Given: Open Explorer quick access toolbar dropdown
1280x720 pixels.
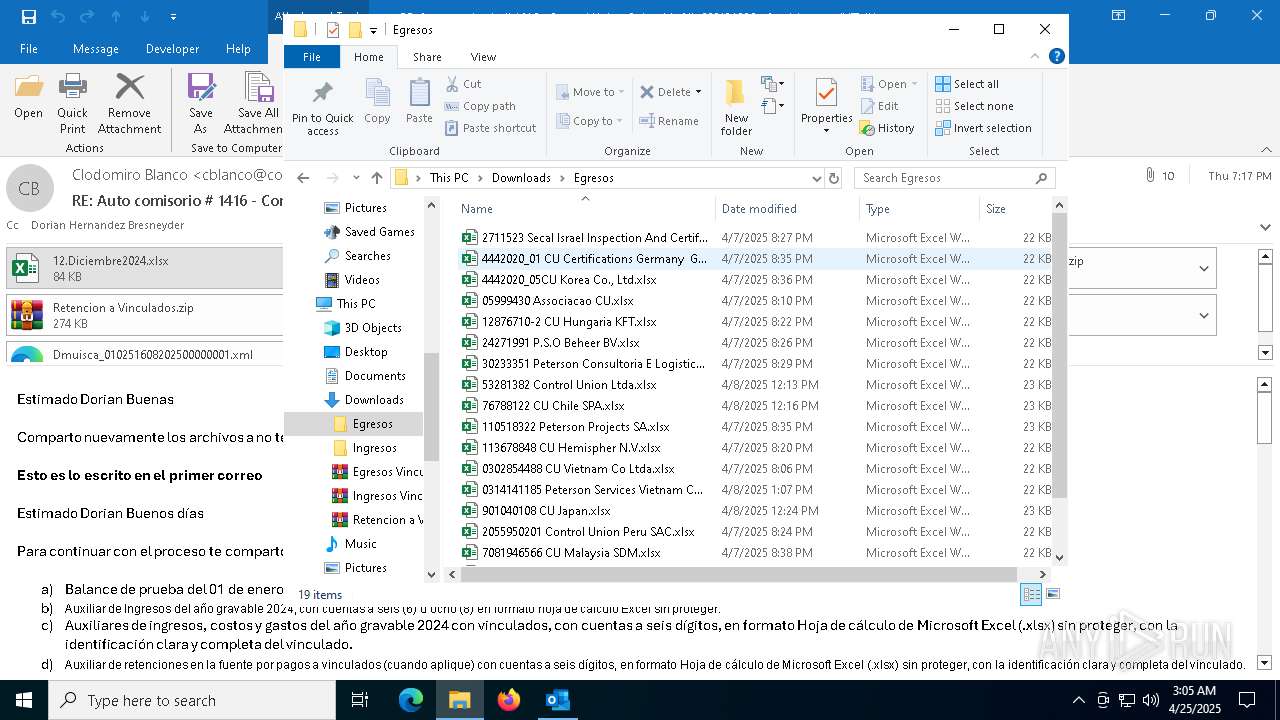Looking at the screenshot, I should pos(373,30).
